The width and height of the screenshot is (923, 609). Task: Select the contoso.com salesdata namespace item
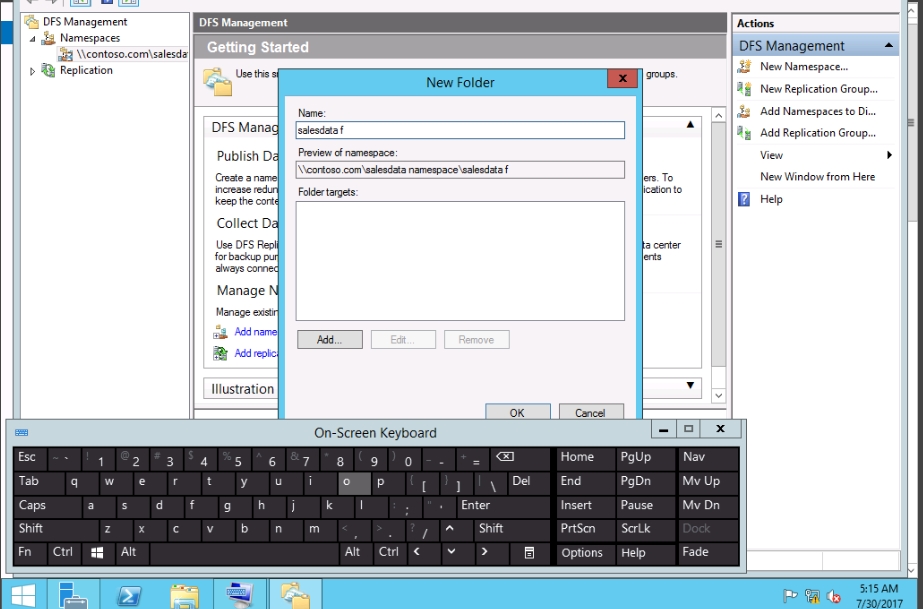tap(130, 54)
